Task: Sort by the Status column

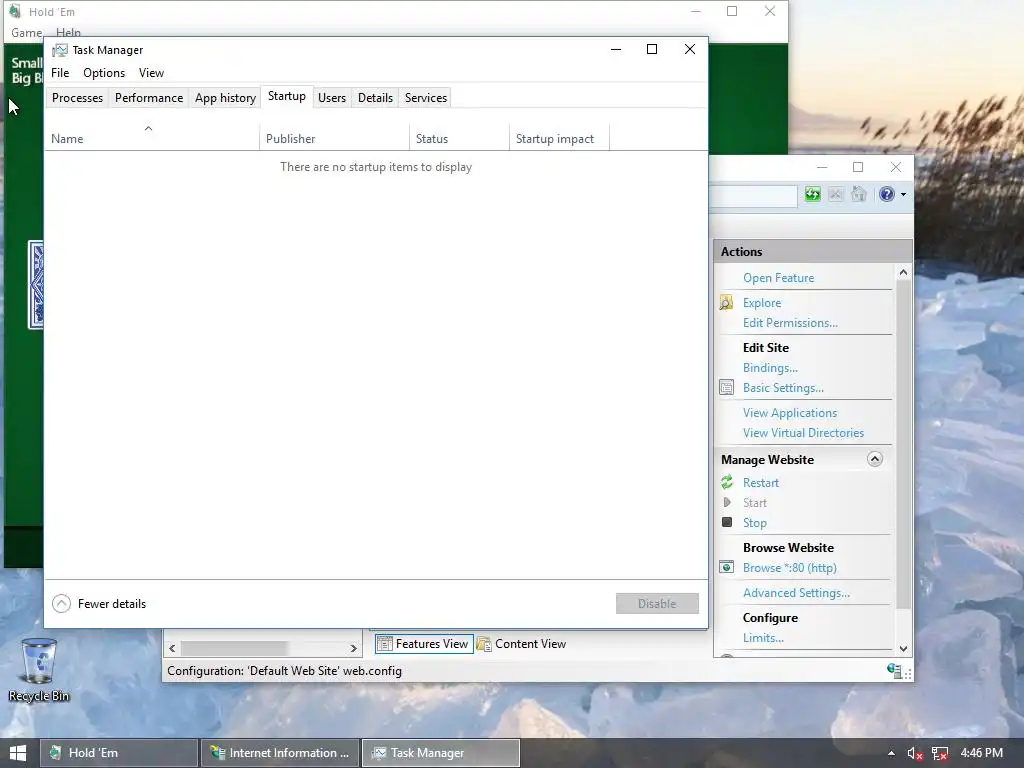Action: tap(459, 138)
